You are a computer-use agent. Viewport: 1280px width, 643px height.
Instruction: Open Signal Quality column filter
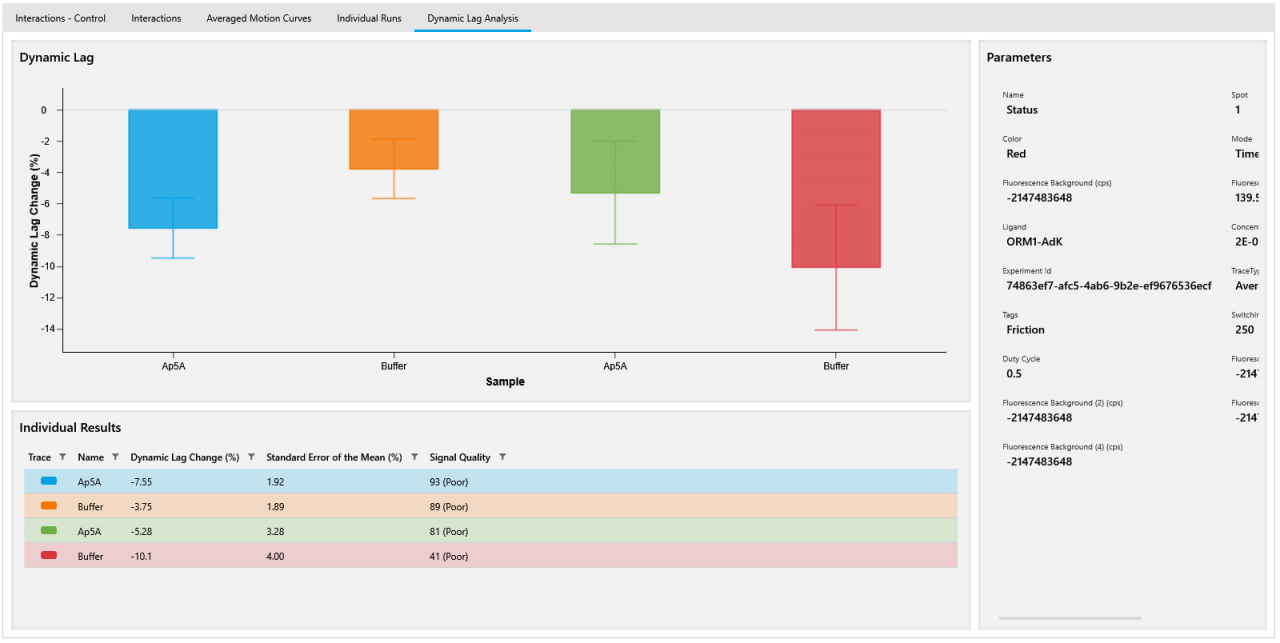click(x=502, y=457)
